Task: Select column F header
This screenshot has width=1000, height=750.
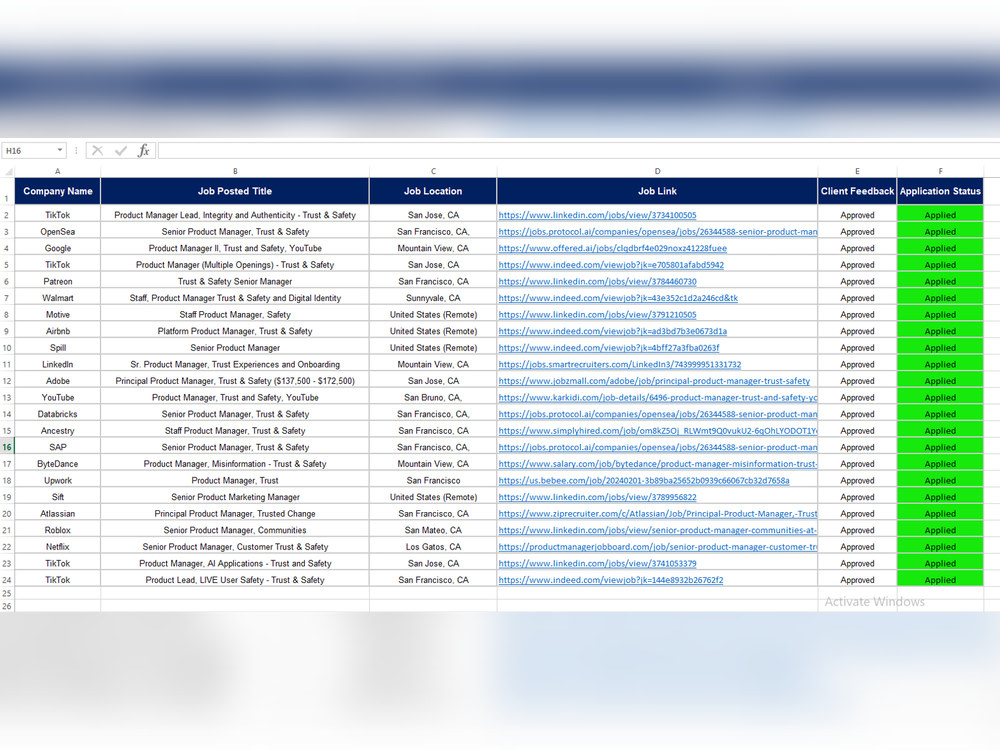Action: [x=940, y=171]
